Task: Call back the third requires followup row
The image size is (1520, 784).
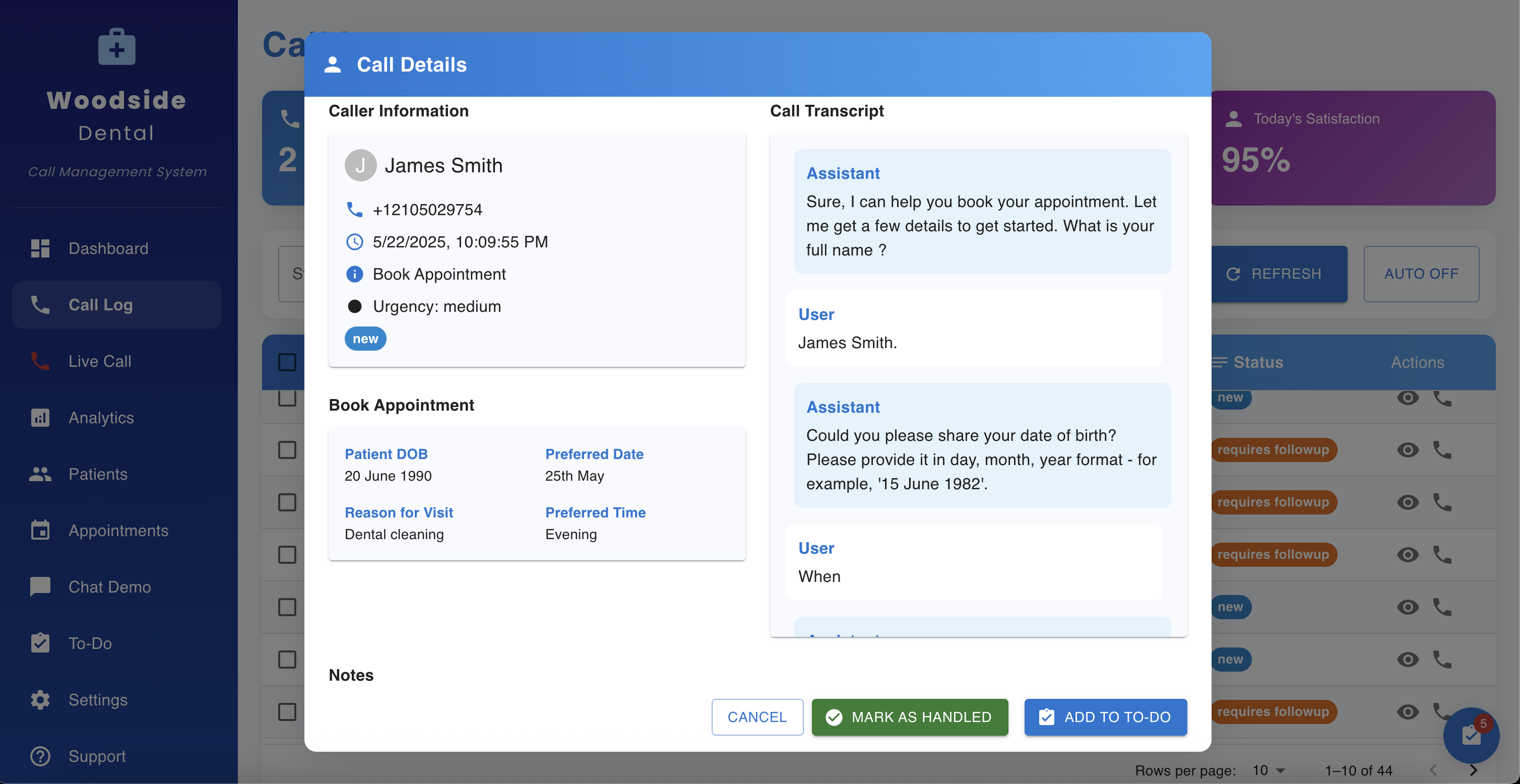Action: (1442, 555)
